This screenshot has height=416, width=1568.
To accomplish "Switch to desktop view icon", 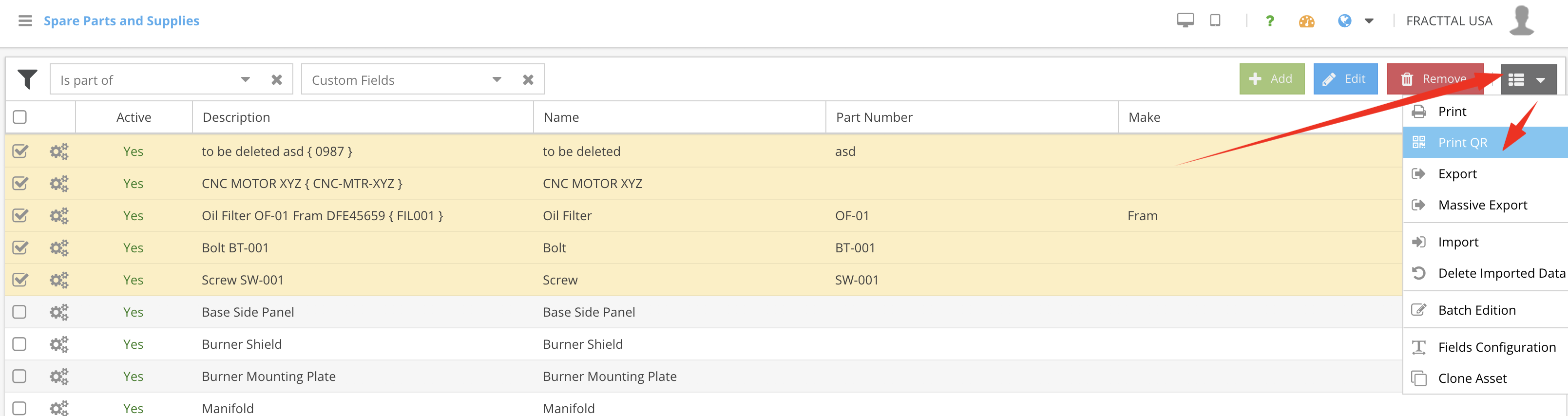I will pos(1185,20).
